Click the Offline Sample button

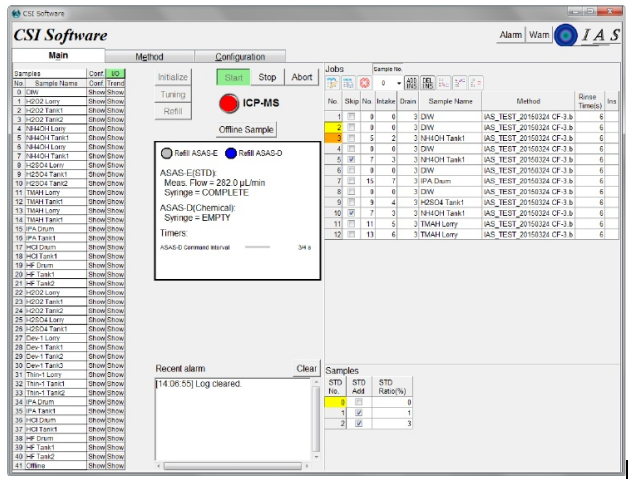pyautogui.click(x=246, y=130)
